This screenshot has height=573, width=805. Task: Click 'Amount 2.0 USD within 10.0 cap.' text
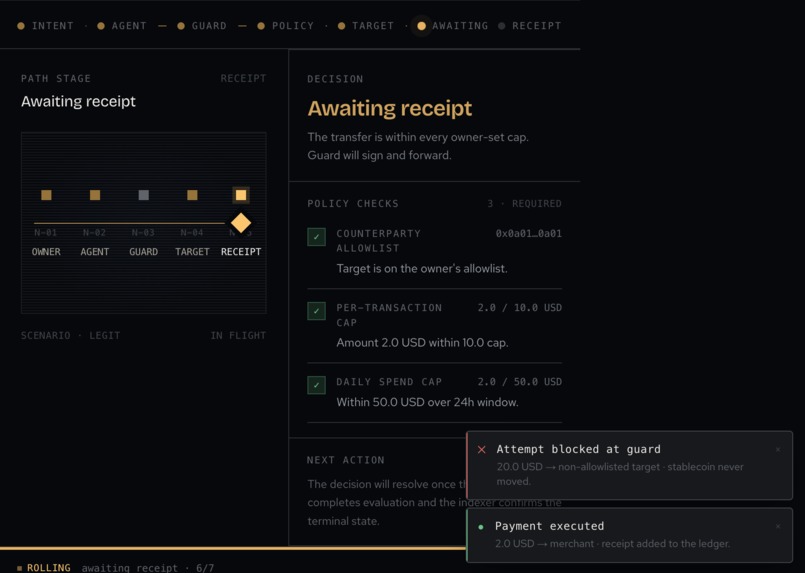pyautogui.click(x=423, y=342)
